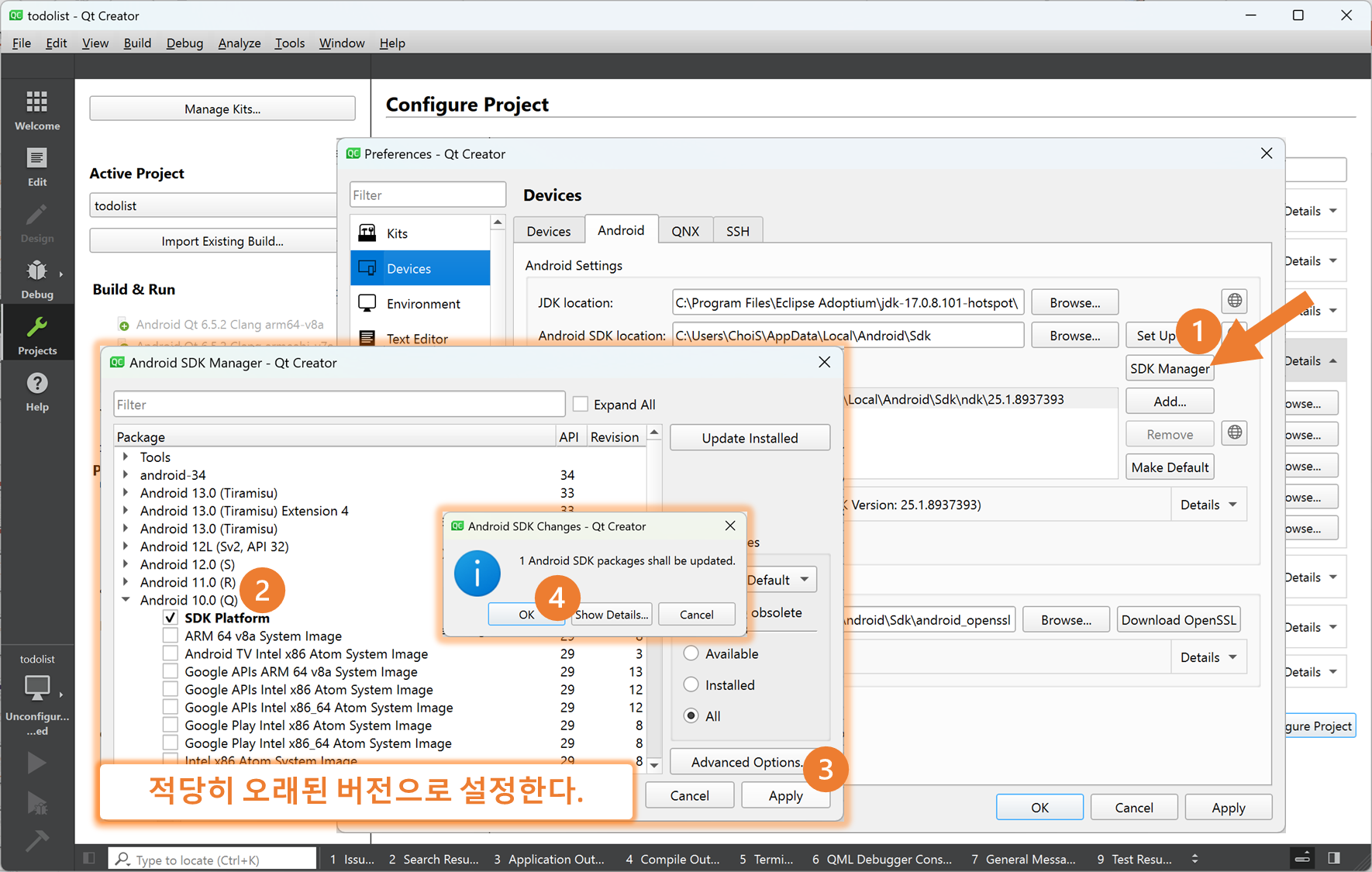This screenshot has height=872, width=1372.
Task: Expand Android 13.0 (Tiramisu) Extension 4
Action: [x=126, y=510]
